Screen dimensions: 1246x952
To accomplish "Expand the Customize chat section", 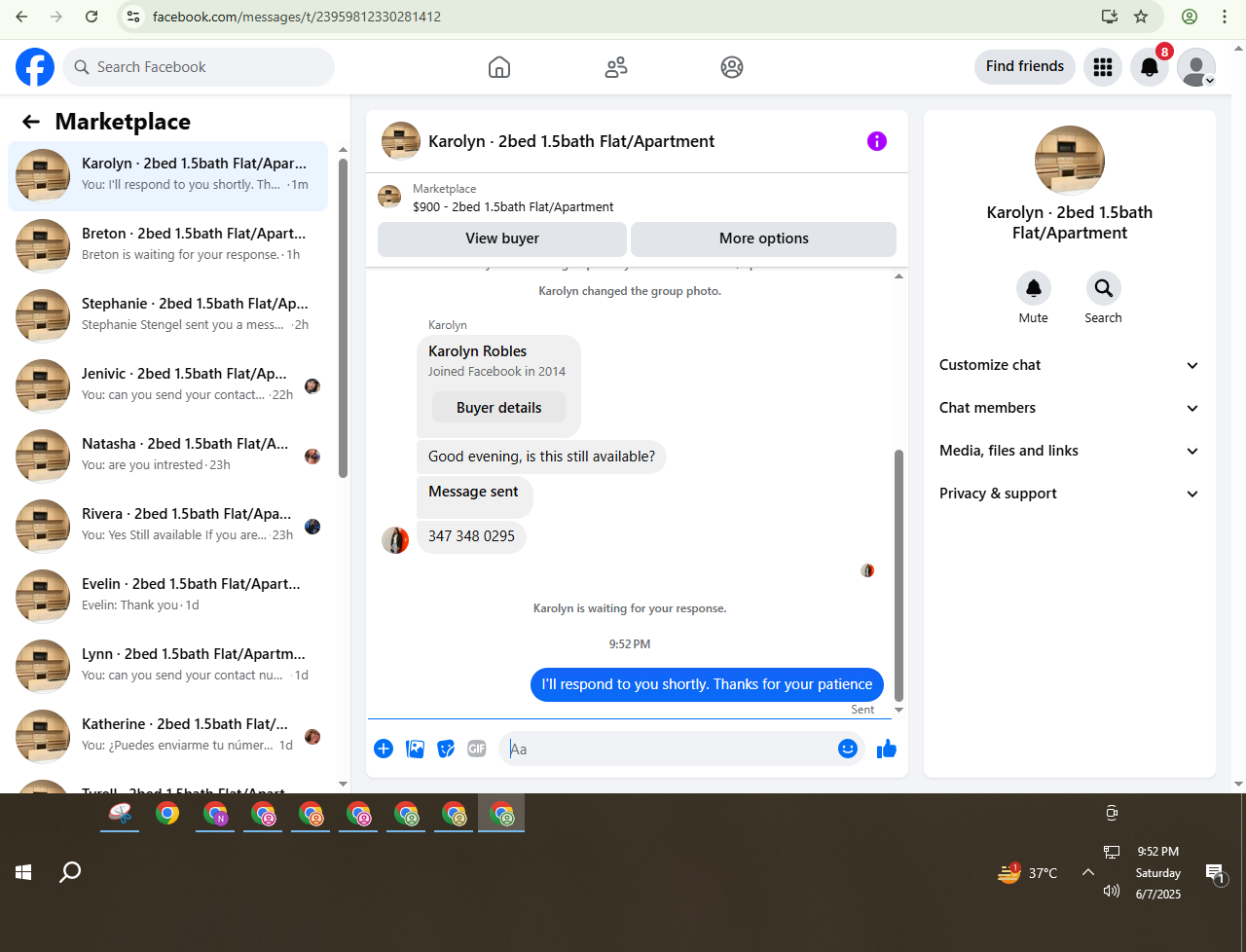I will pyautogui.click(x=1069, y=365).
